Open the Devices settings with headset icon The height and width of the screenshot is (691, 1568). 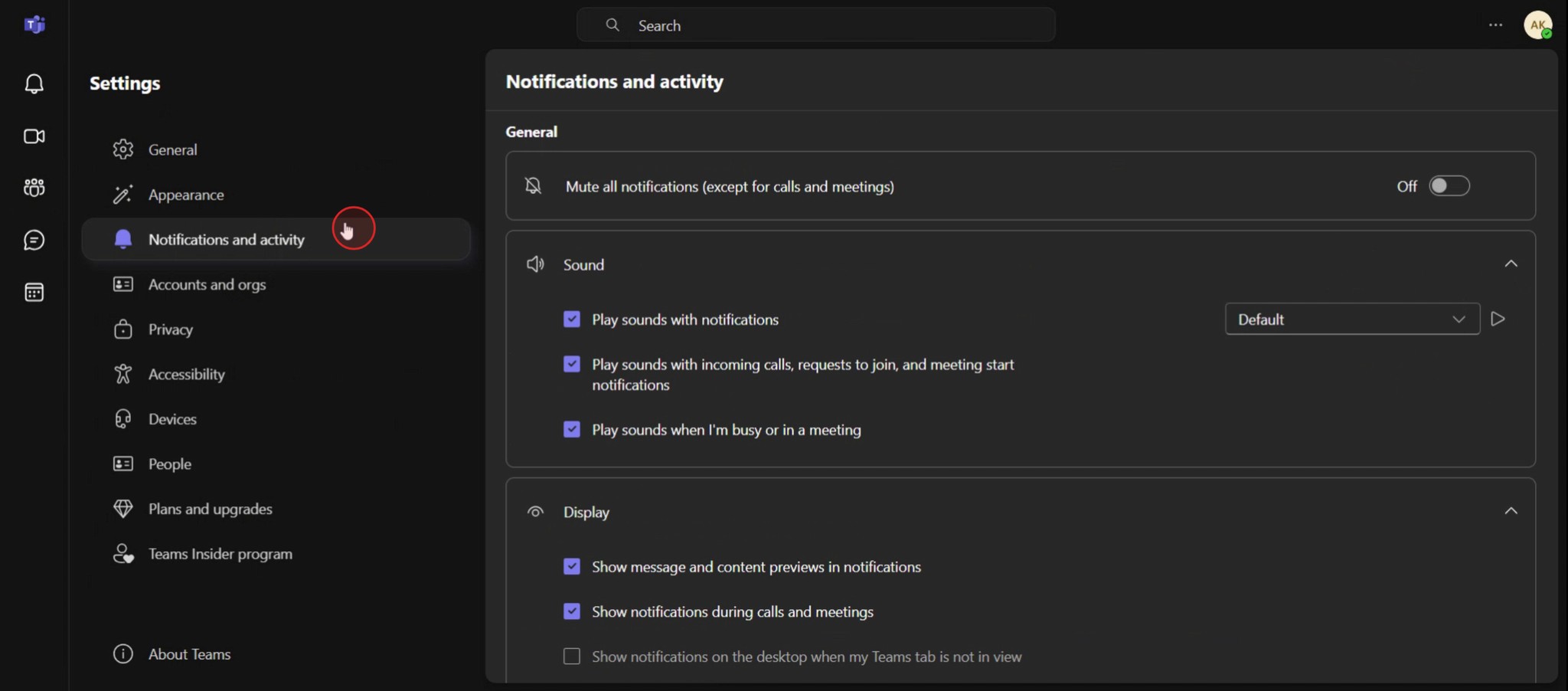point(174,418)
